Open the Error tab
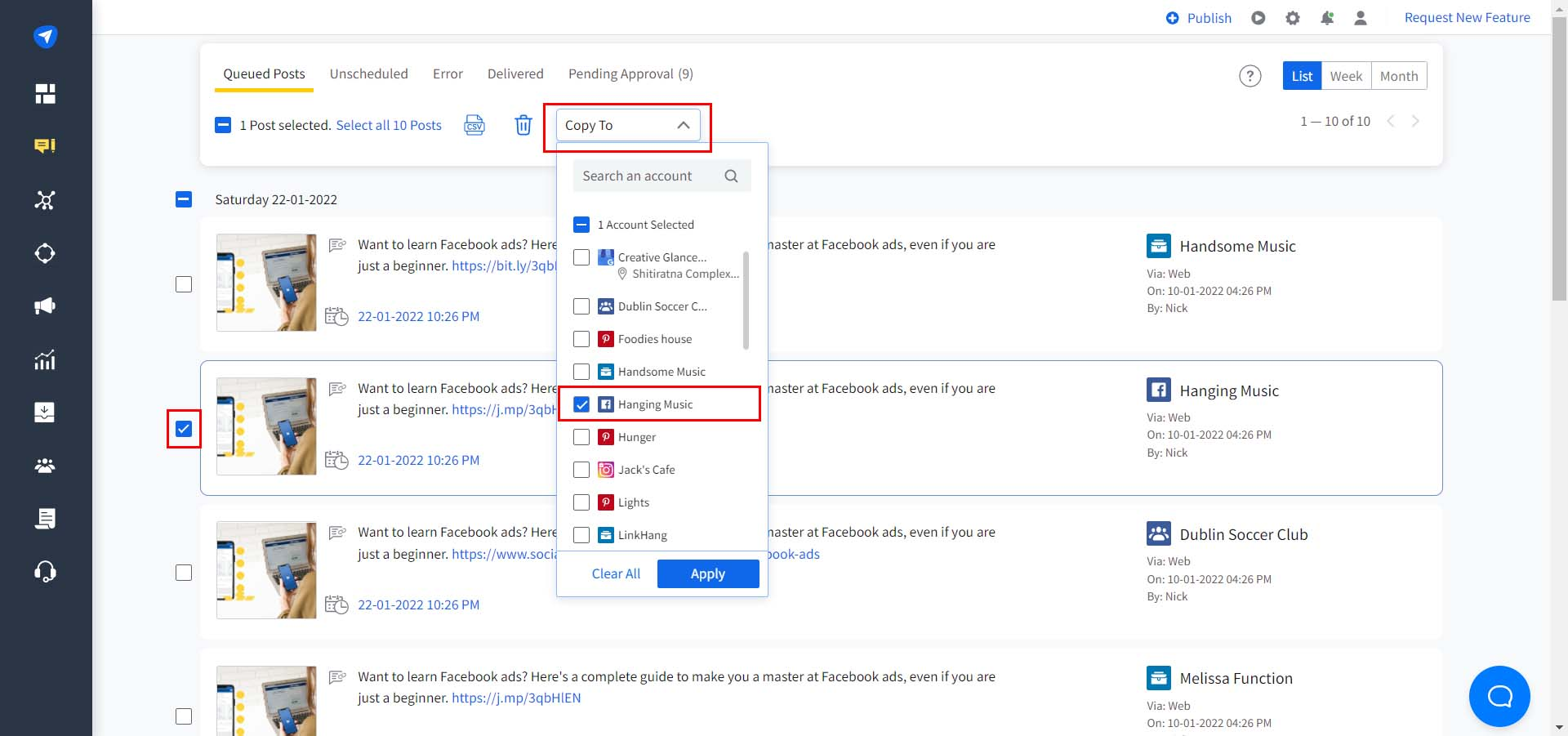This screenshot has width=1568, height=736. point(448,74)
